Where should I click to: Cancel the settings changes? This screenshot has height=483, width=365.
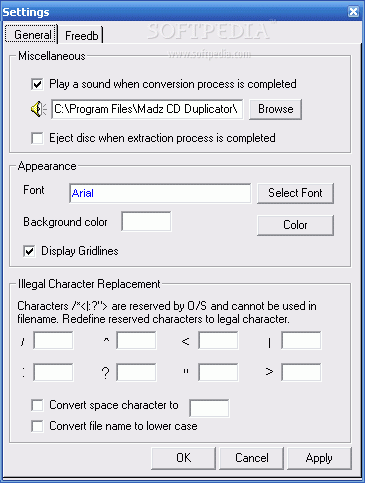(252, 458)
